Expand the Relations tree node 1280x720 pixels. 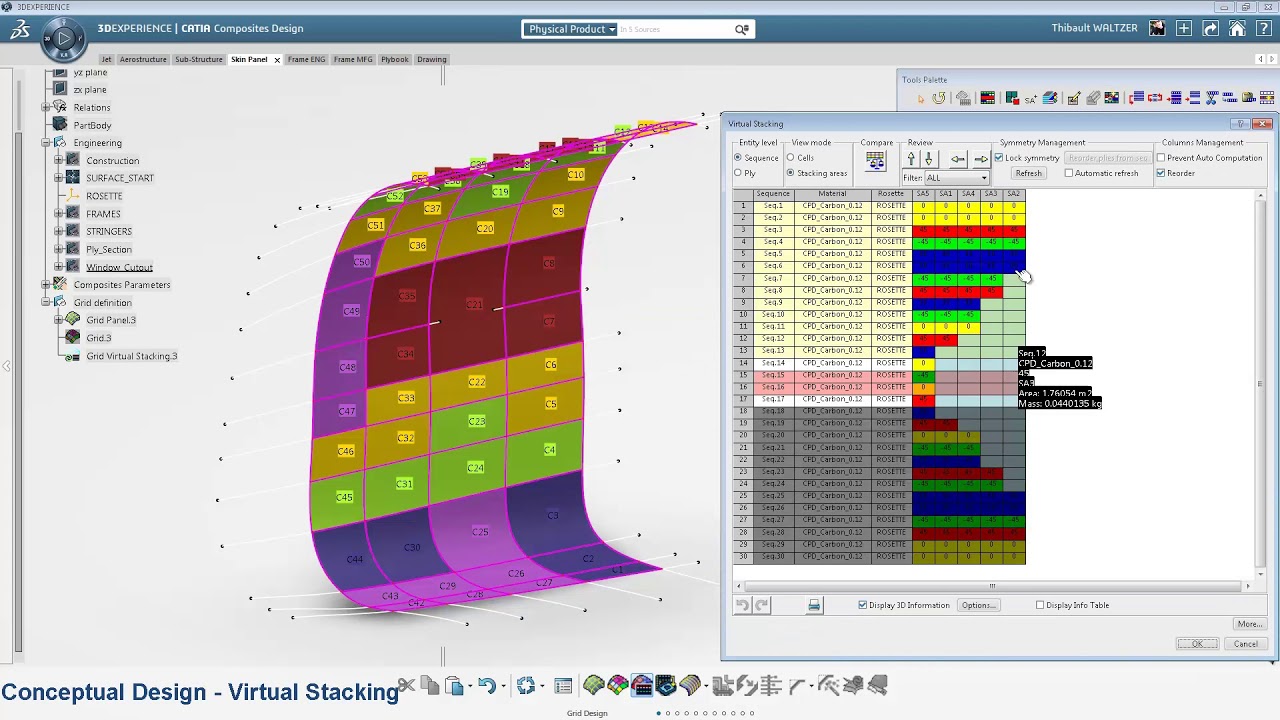coord(46,107)
